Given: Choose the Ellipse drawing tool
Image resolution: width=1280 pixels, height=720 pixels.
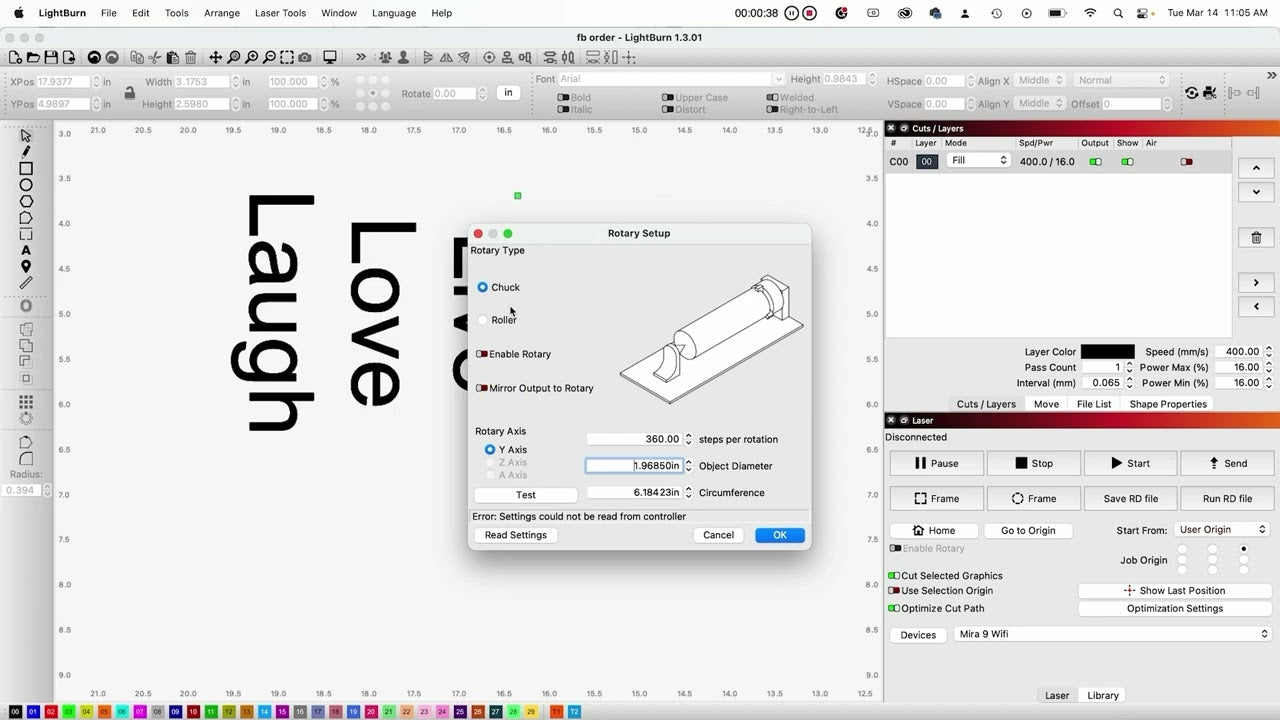Looking at the screenshot, I should [x=26, y=185].
